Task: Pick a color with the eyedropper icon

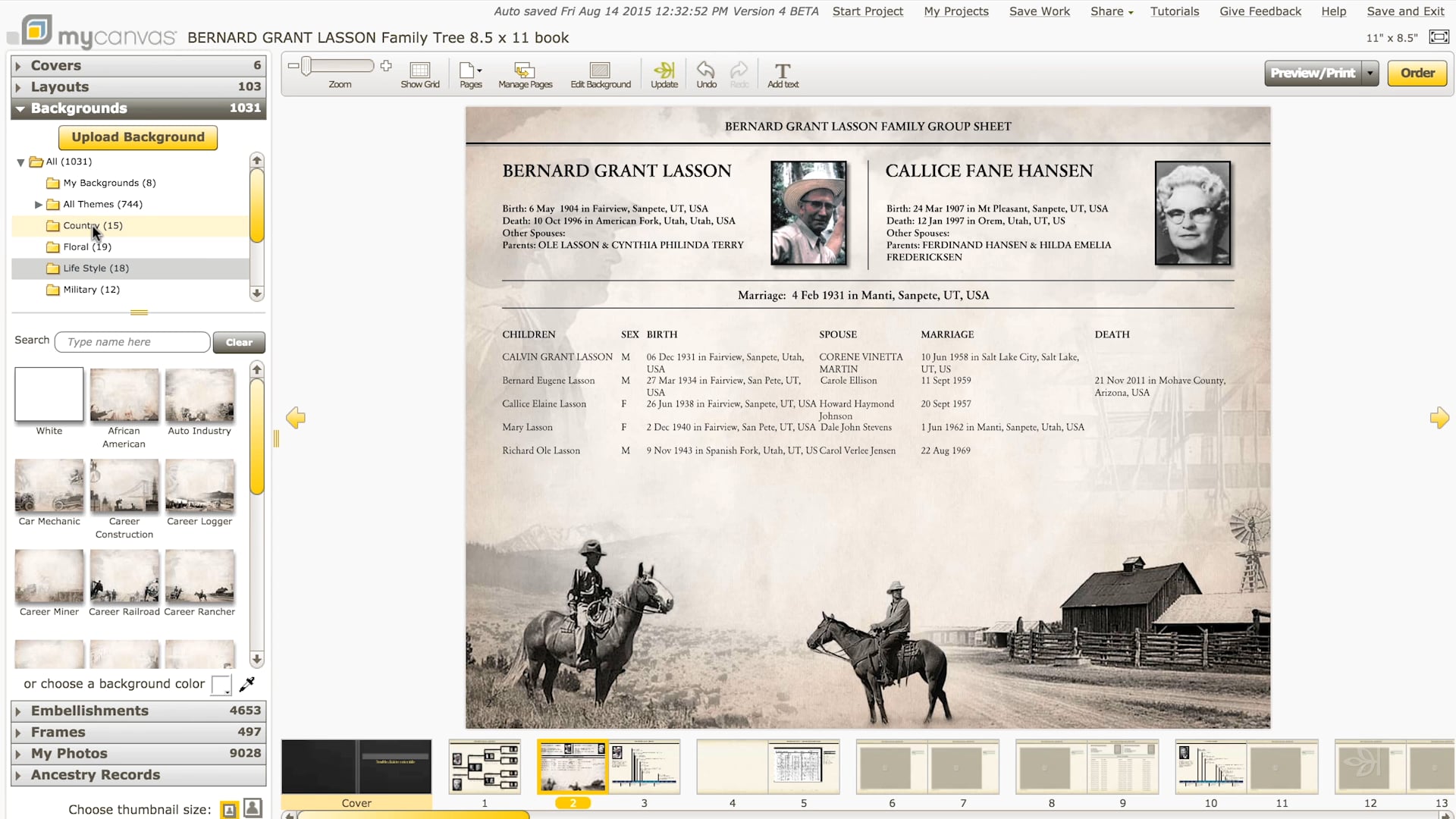Action: [x=247, y=684]
